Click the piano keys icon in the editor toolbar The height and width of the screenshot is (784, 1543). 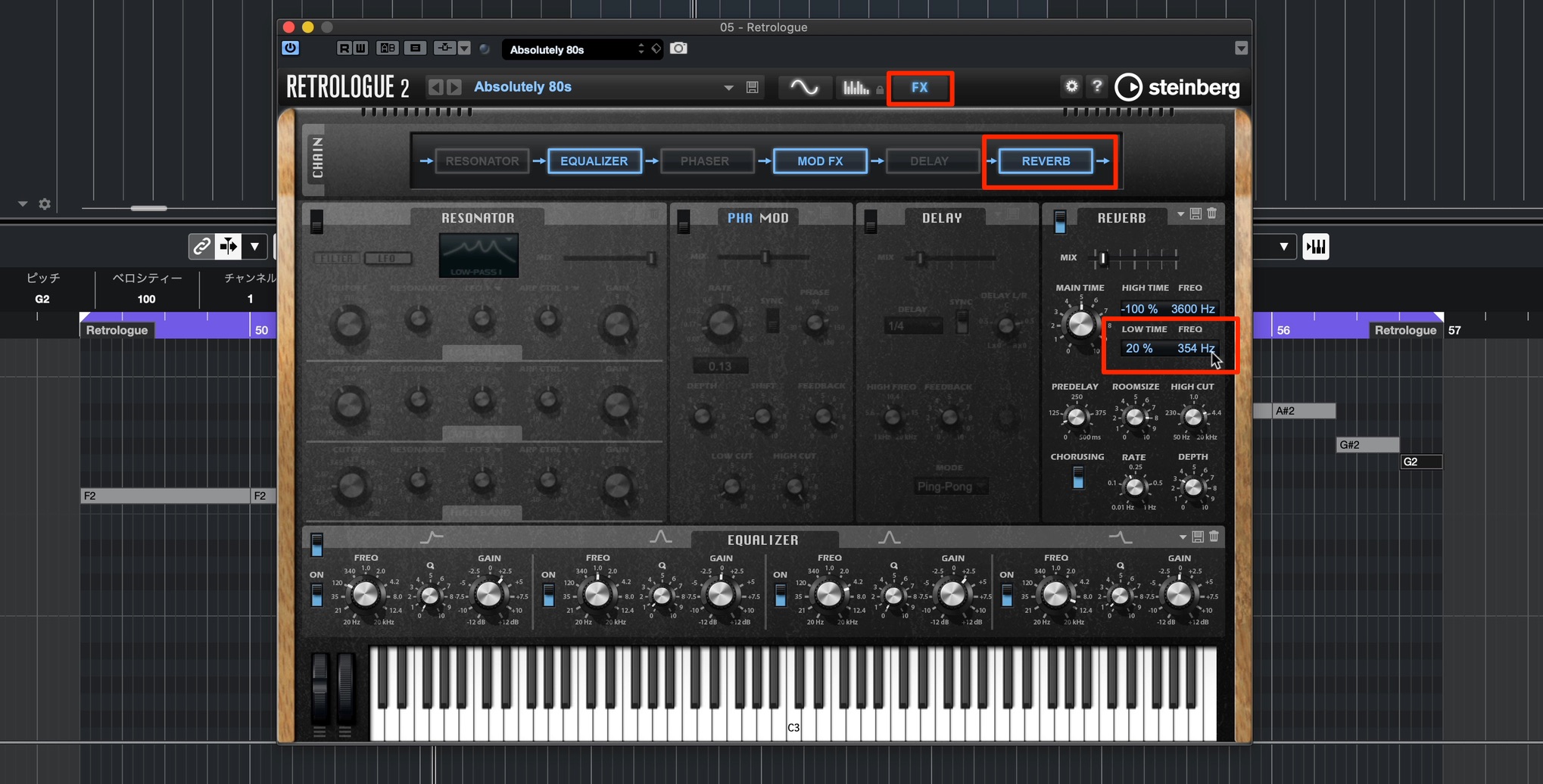click(x=1316, y=247)
